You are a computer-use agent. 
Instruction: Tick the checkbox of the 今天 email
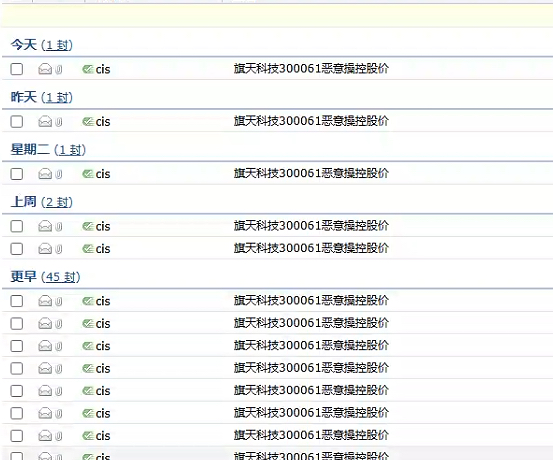point(17,69)
